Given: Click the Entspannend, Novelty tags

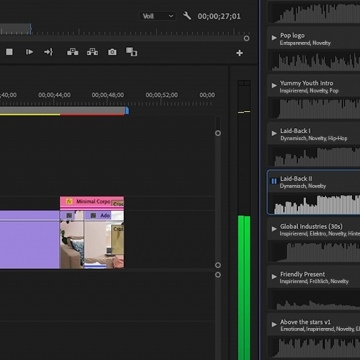Looking at the screenshot, I should [305, 43].
